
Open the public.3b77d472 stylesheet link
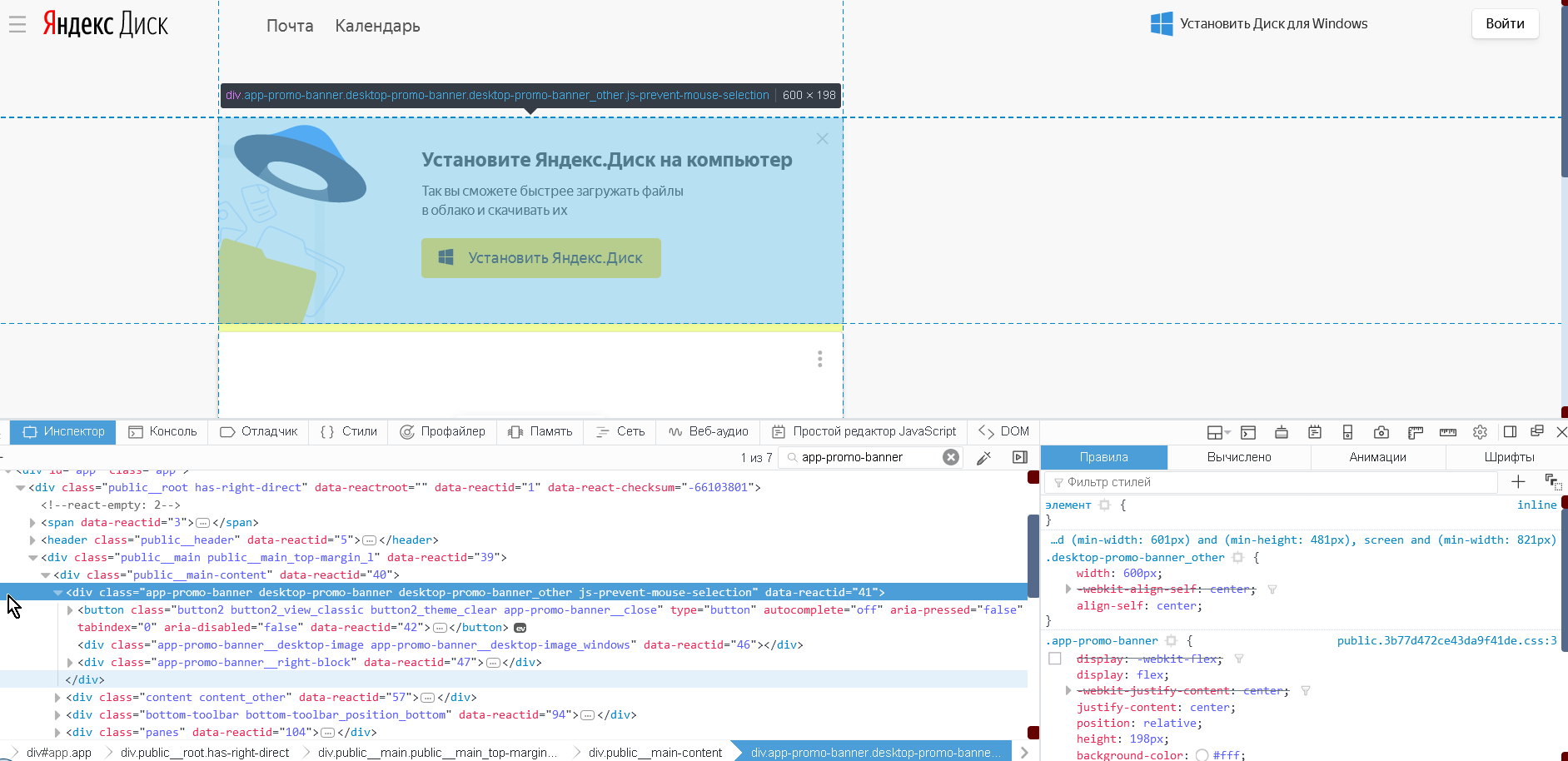(x=1446, y=640)
